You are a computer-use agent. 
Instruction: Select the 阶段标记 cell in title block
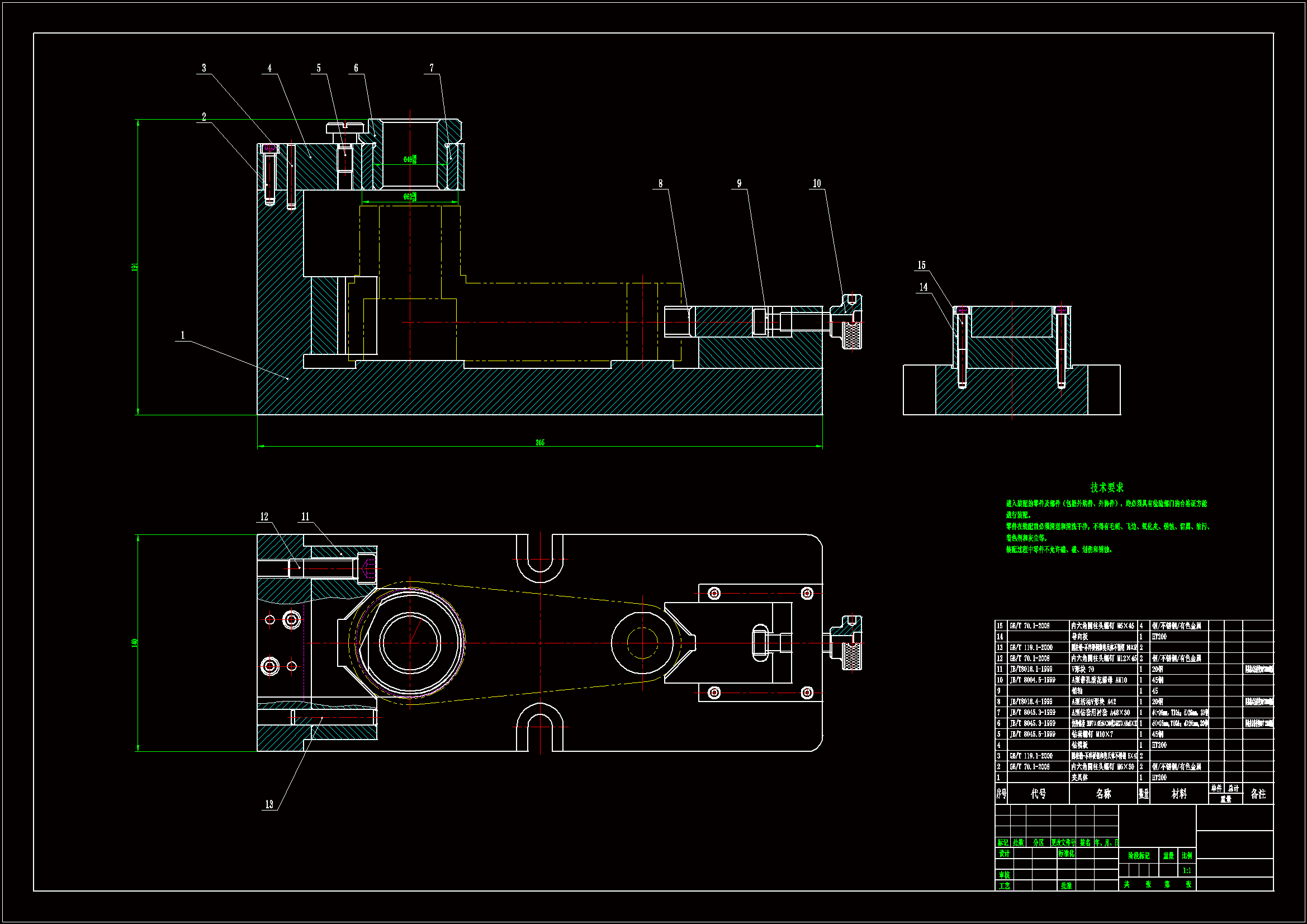tap(1139, 856)
